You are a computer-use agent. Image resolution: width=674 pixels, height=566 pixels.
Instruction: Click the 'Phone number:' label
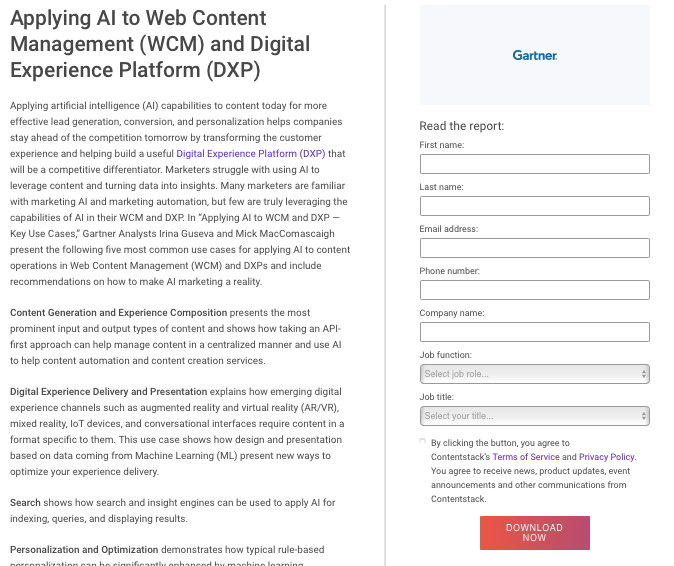tap(450, 271)
